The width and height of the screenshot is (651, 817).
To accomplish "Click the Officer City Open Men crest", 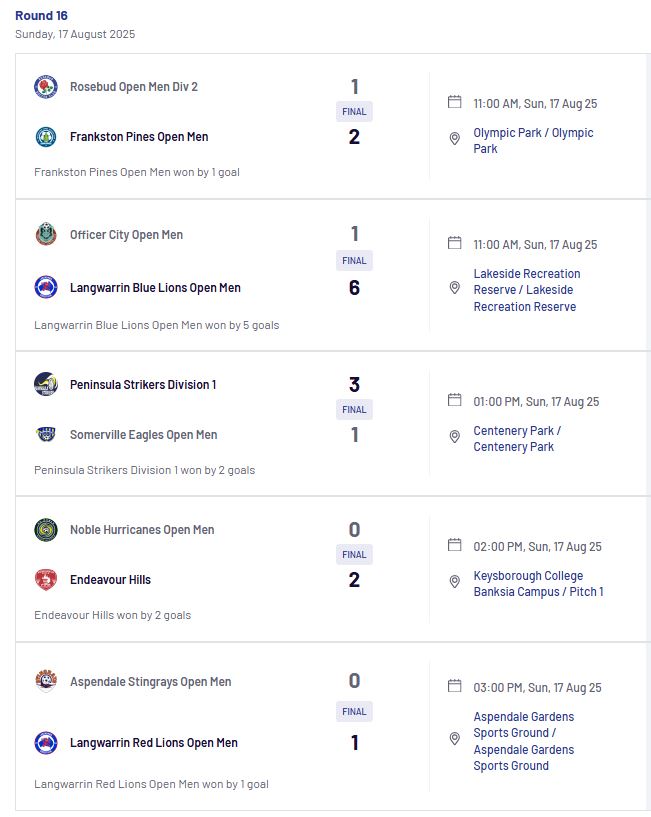I will click(x=46, y=234).
